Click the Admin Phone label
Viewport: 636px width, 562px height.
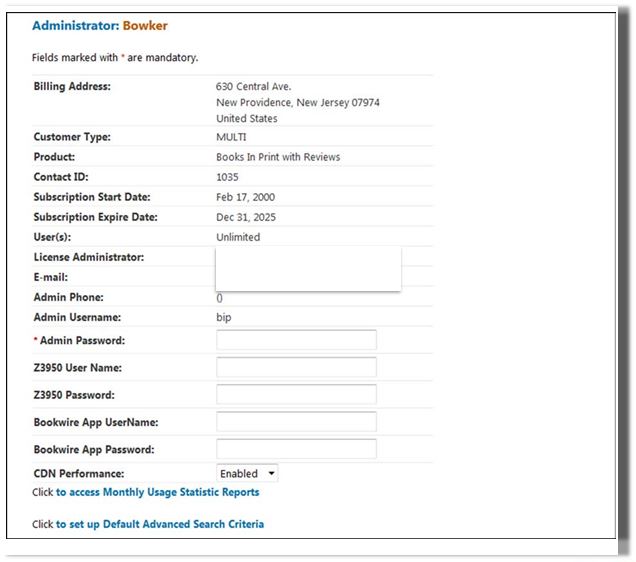click(x=69, y=297)
